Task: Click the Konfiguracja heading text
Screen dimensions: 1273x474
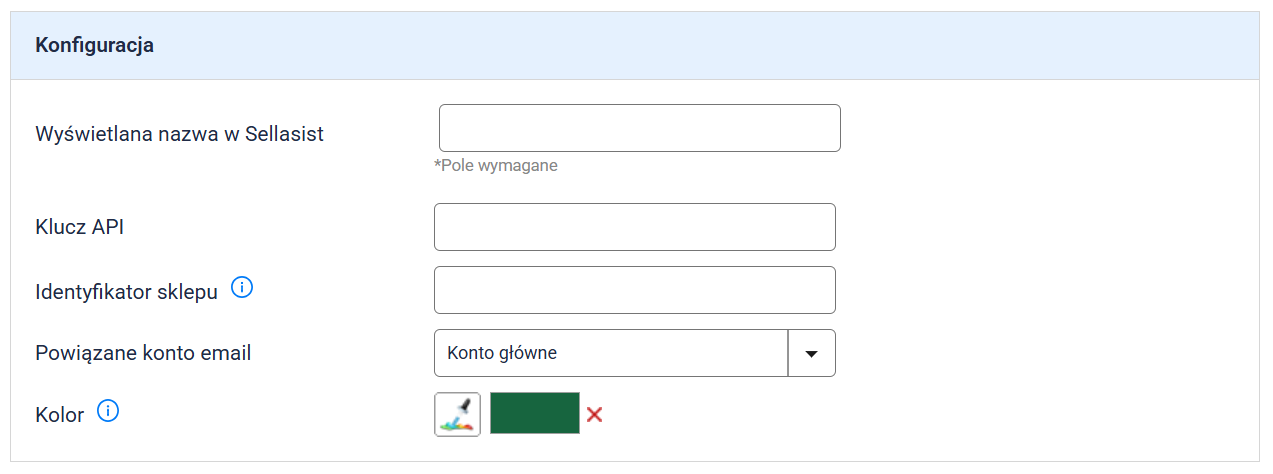Action: [x=94, y=45]
